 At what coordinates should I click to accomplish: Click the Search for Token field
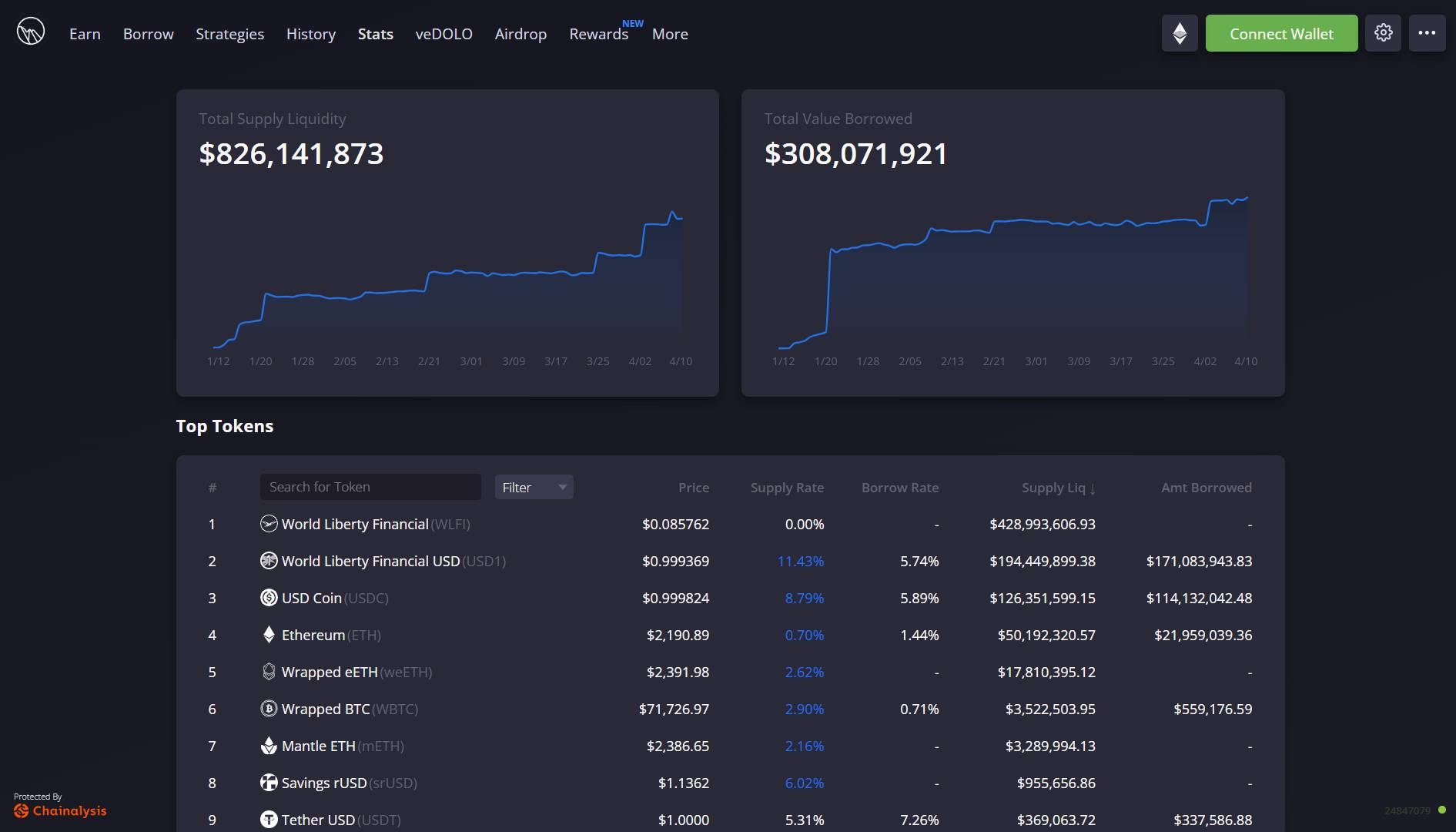[x=370, y=486]
